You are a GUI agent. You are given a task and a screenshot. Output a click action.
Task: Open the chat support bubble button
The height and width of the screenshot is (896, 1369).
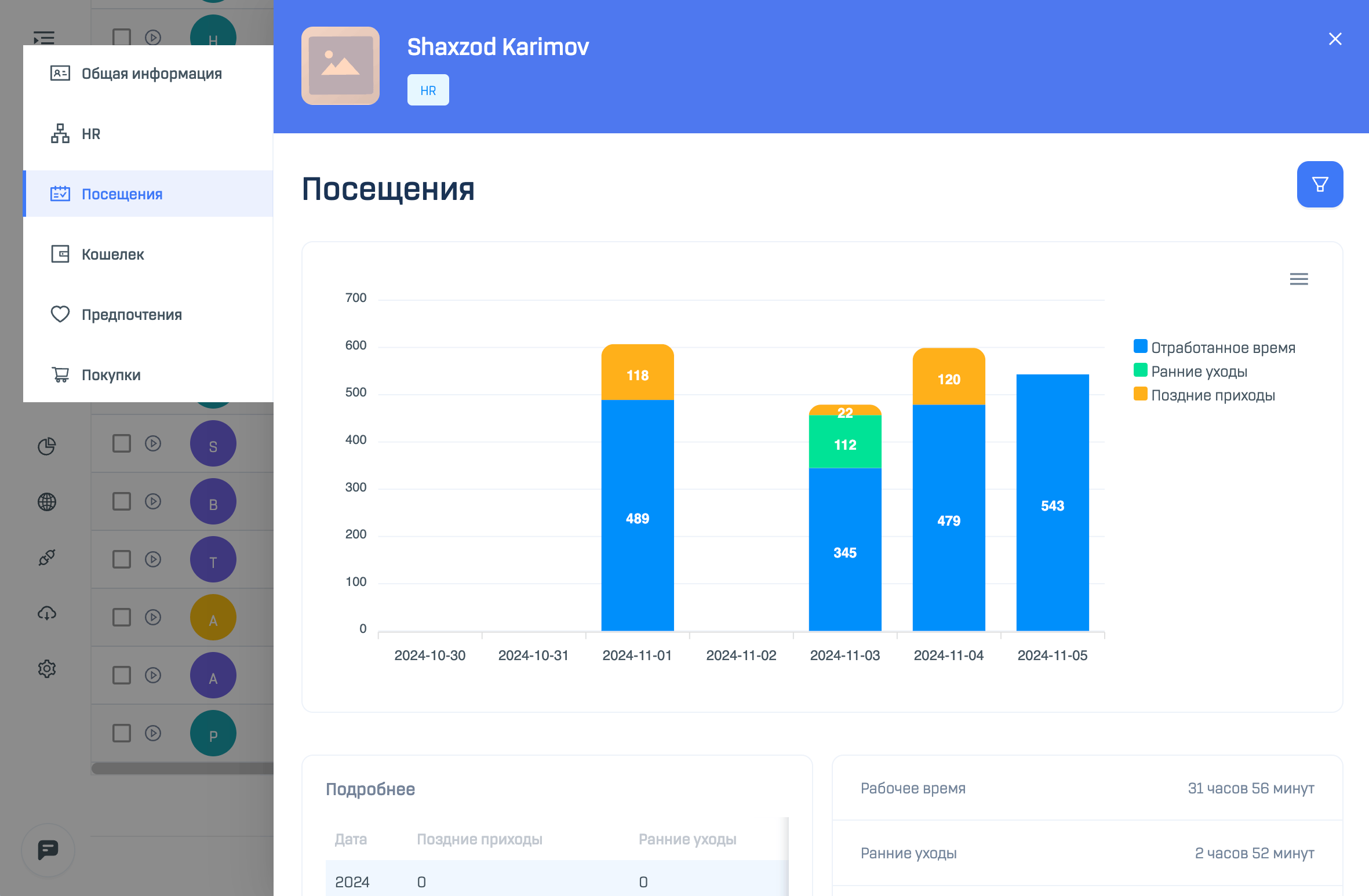coord(48,850)
